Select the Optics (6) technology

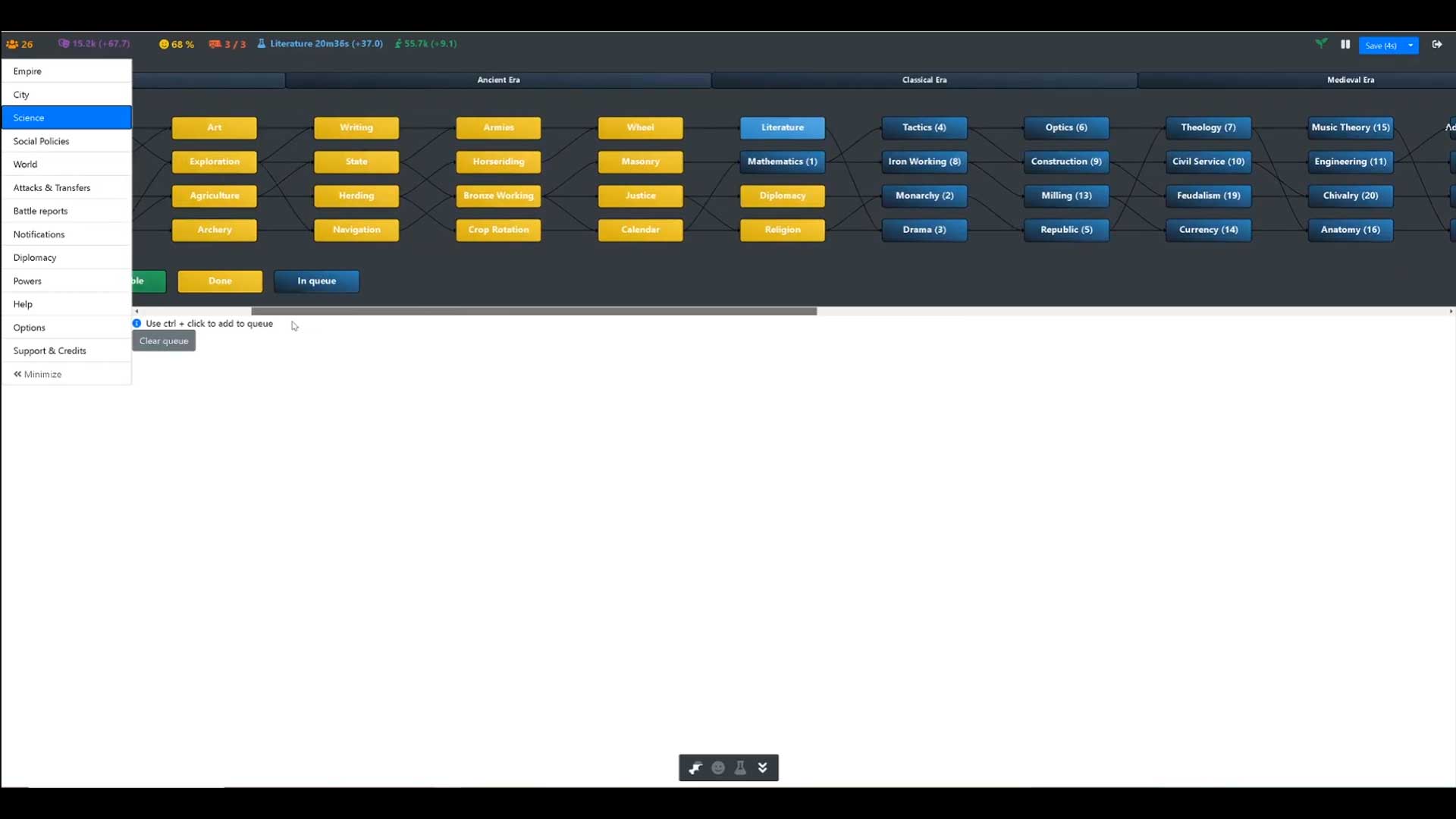click(x=1066, y=127)
